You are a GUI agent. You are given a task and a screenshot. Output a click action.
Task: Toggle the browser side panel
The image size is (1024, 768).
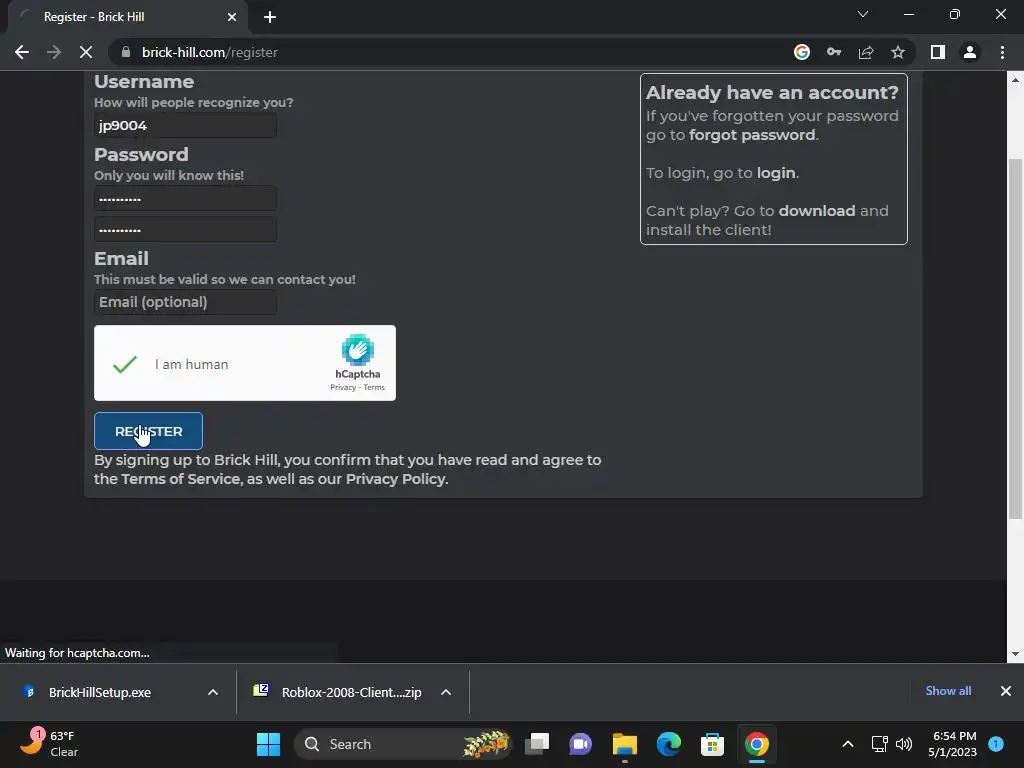[x=938, y=52]
